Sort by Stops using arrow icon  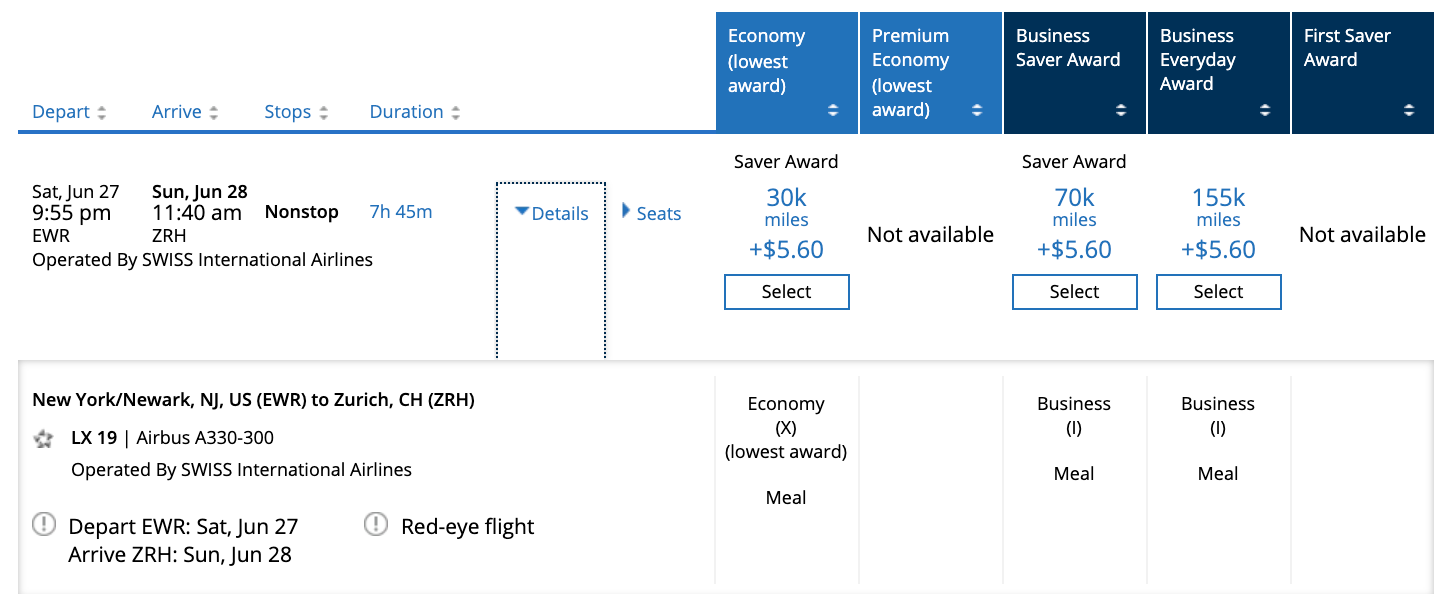coord(323,113)
